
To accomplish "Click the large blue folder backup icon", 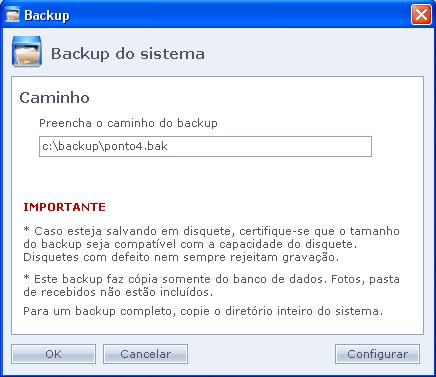I will click(27, 52).
